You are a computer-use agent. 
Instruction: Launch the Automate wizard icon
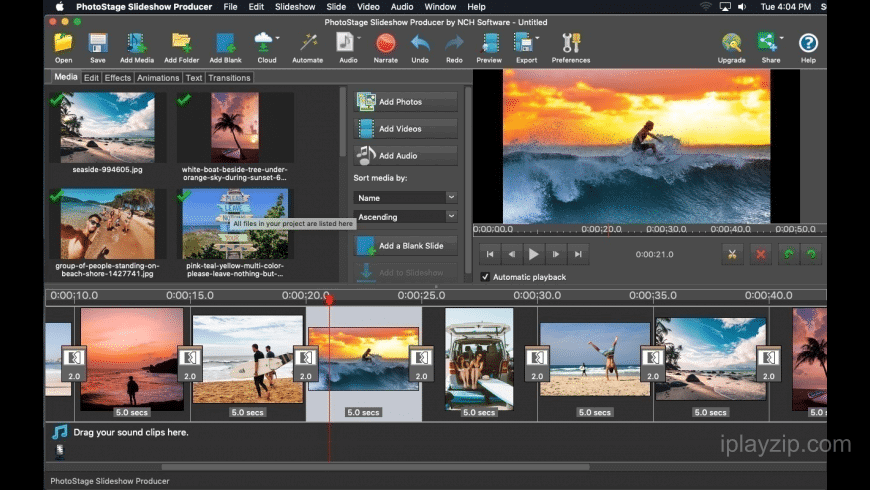[307, 48]
